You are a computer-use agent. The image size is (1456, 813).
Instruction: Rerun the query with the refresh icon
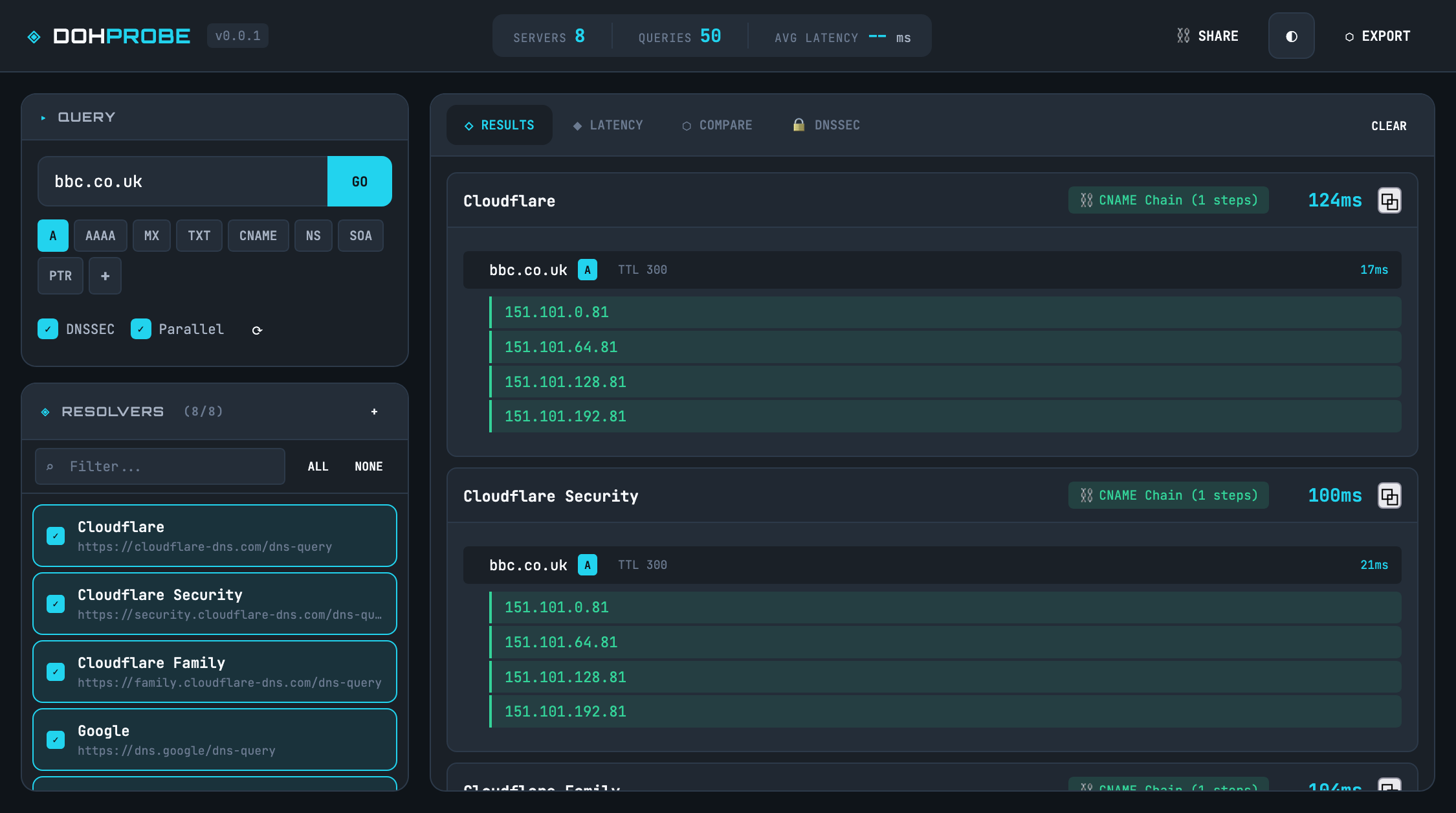(x=257, y=329)
